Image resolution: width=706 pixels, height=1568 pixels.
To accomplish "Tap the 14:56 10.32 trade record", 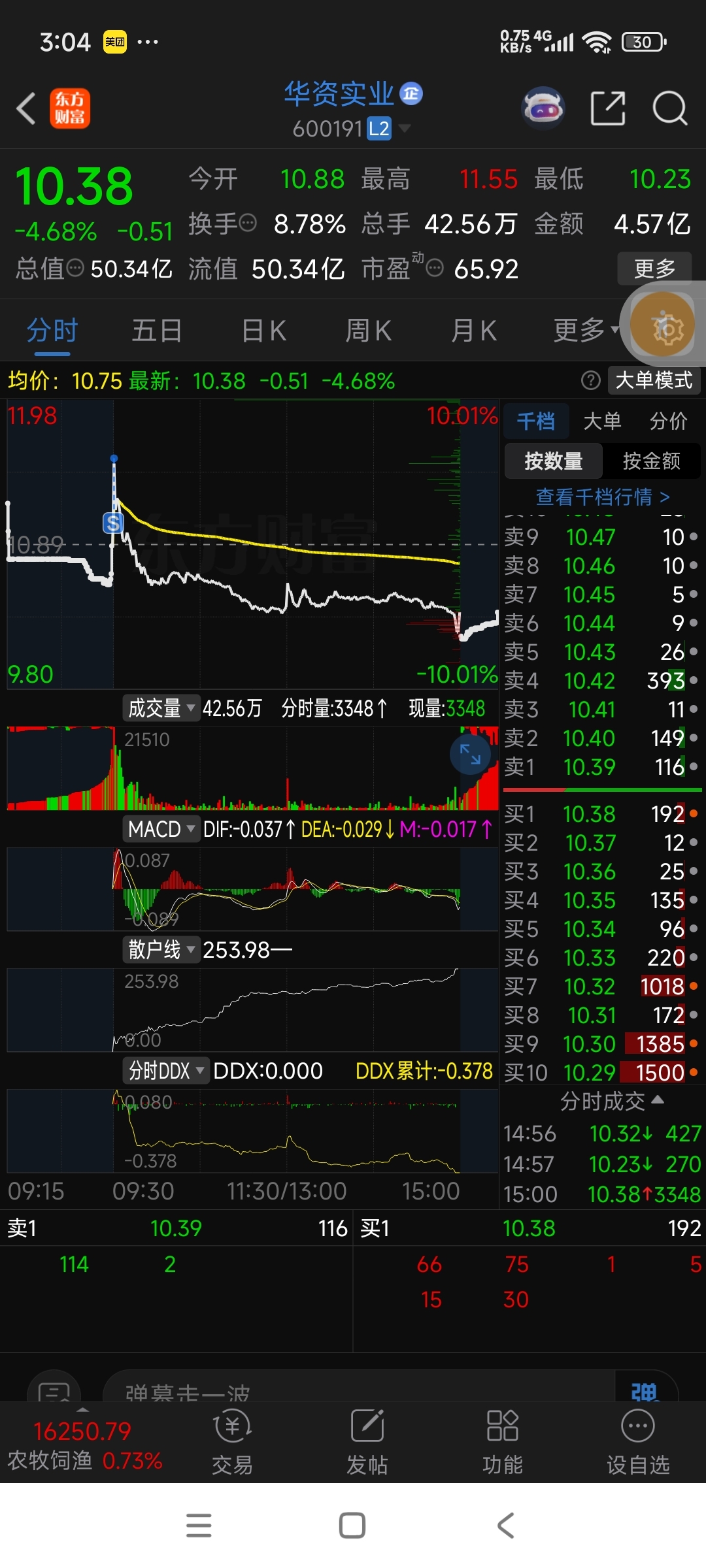I will 602,1133.
